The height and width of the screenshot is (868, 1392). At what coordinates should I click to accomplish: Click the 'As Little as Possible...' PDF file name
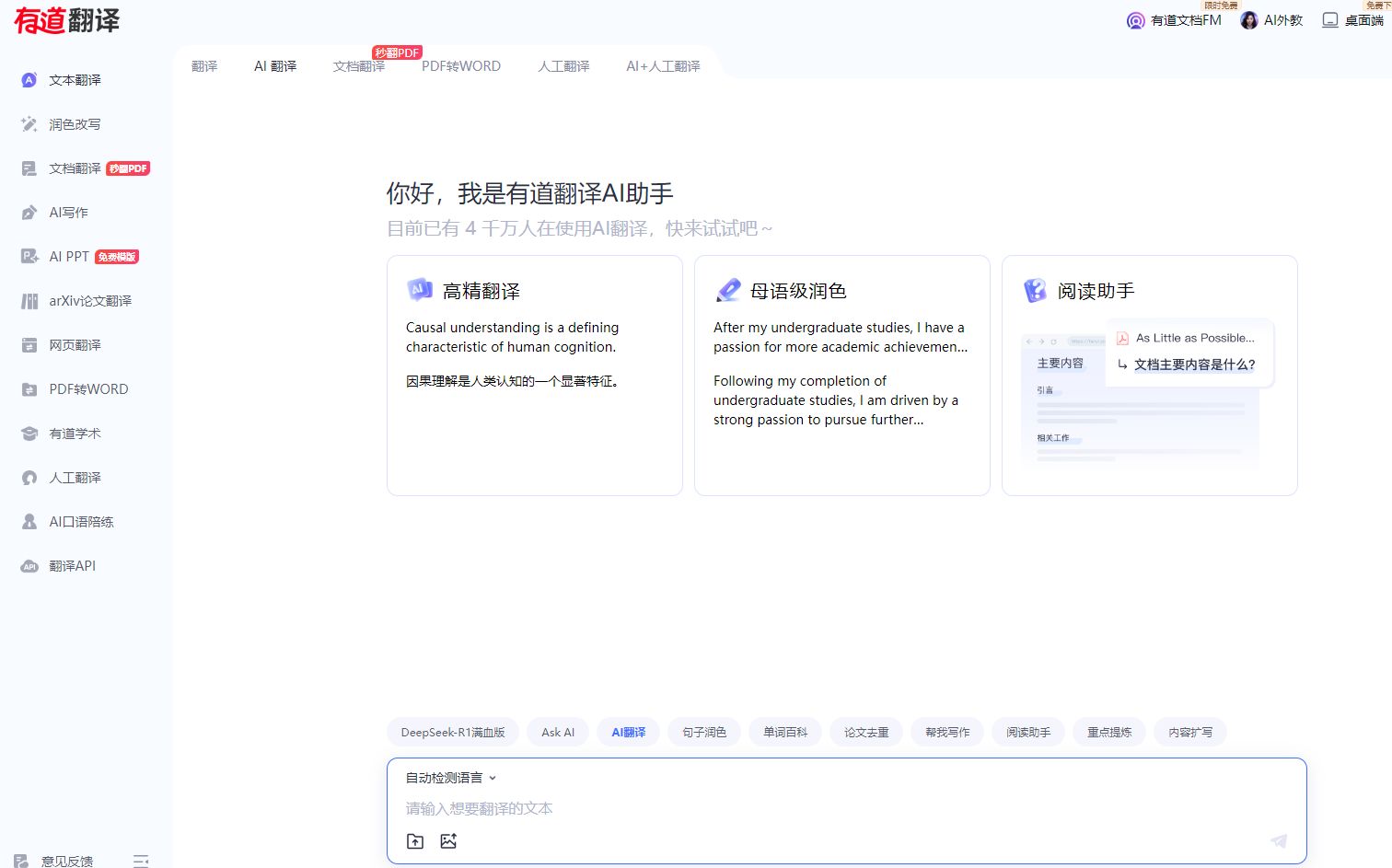[x=1195, y=338]
